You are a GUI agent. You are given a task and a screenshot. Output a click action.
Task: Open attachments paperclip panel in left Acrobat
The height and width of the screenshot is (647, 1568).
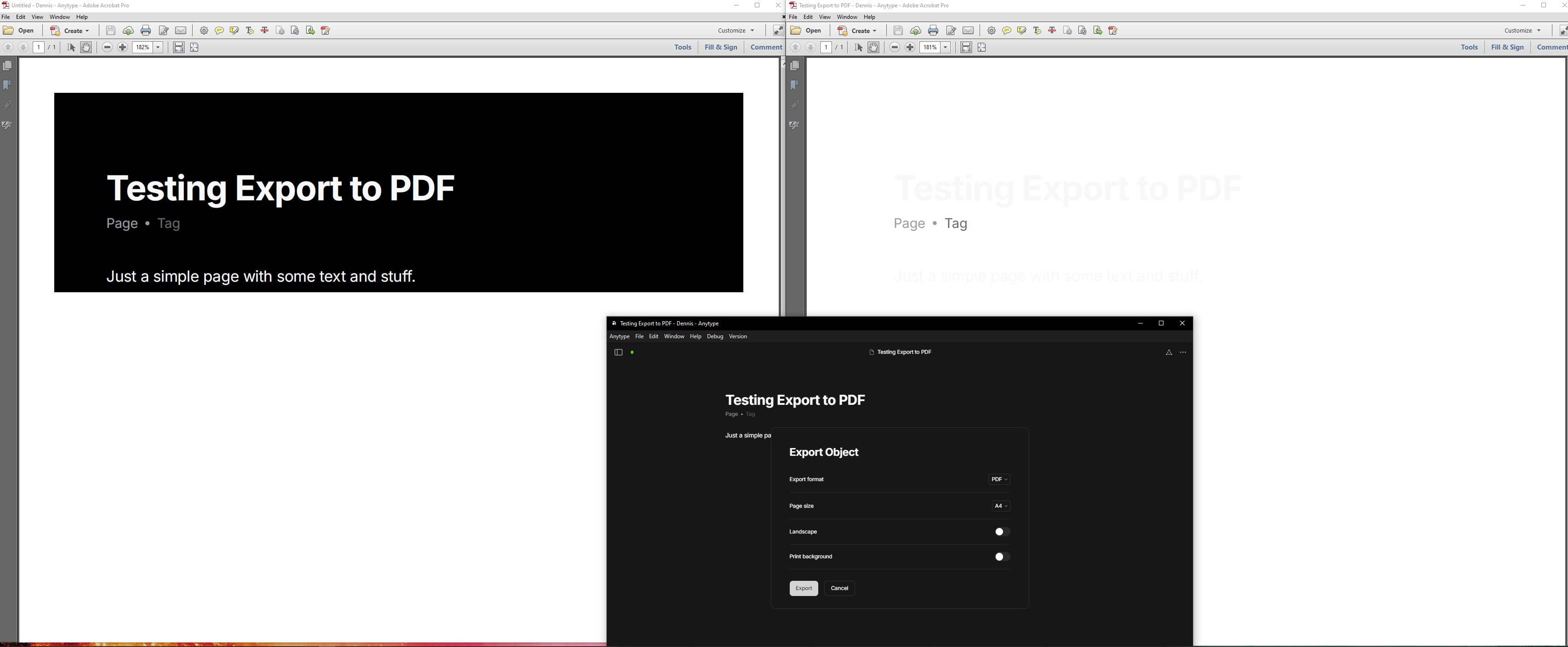coord(7,105)
